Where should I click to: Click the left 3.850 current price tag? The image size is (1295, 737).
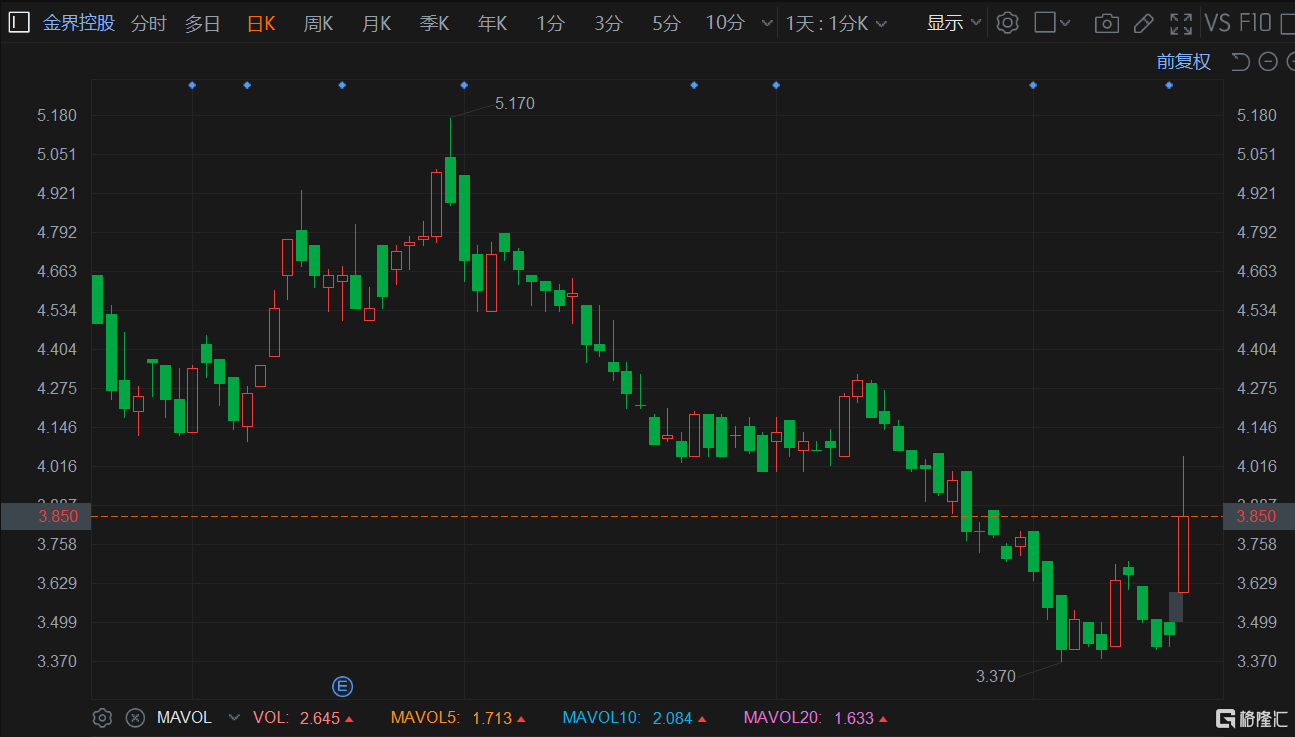(x=46, y=516)
